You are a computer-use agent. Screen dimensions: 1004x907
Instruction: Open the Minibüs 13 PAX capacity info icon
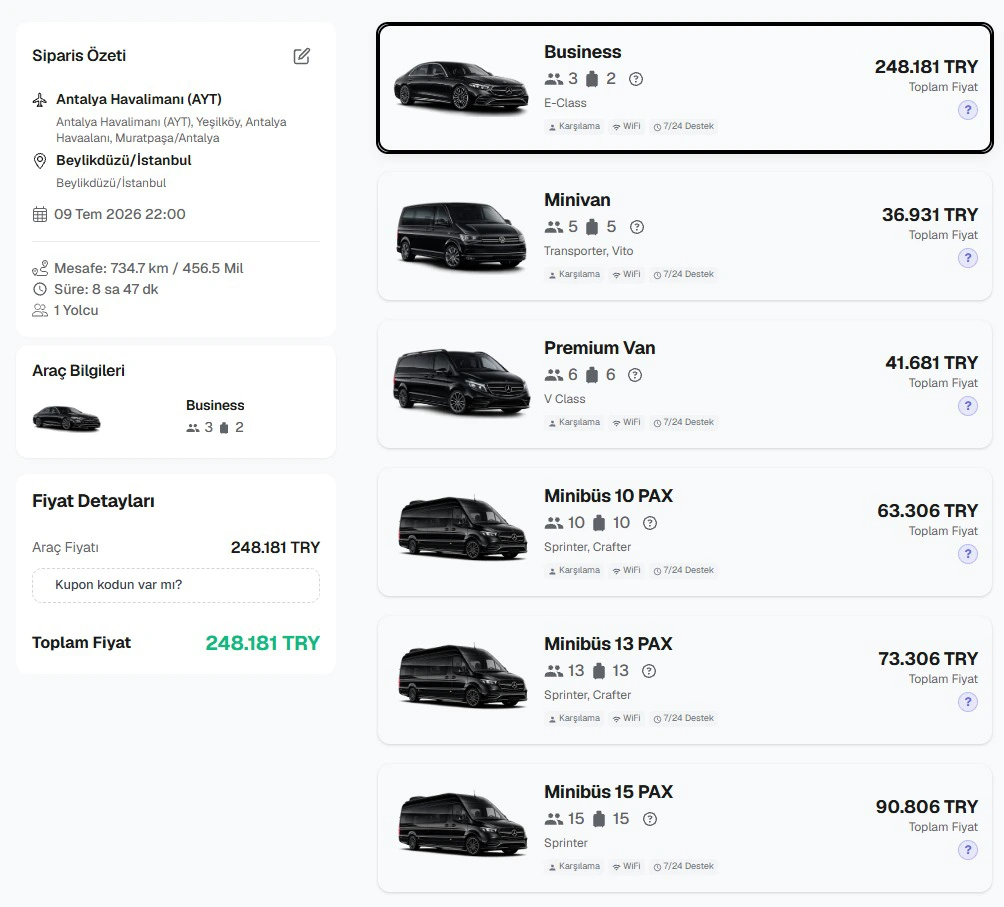tap(649, 671)
